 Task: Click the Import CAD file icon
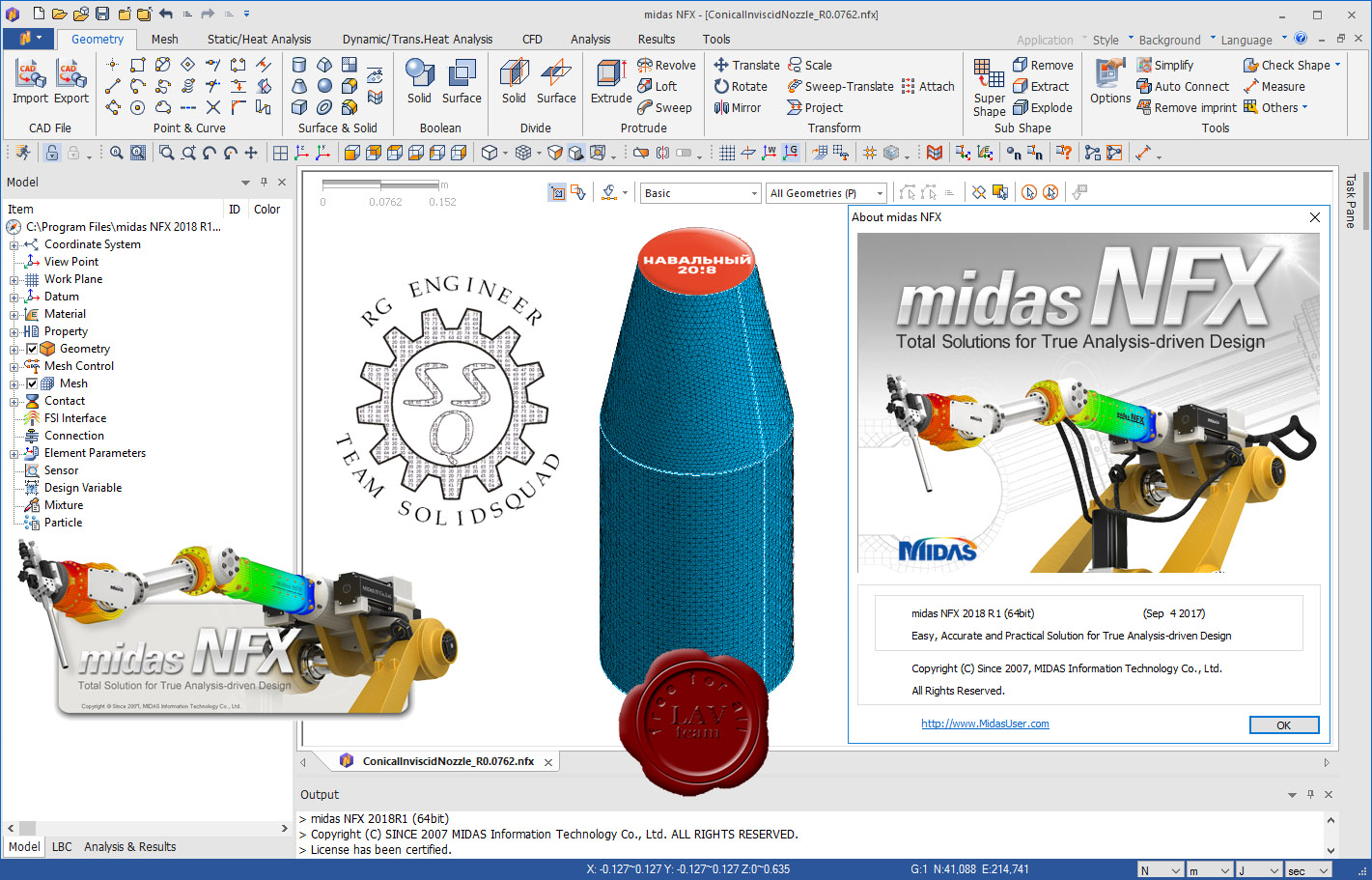coord(30,82)
